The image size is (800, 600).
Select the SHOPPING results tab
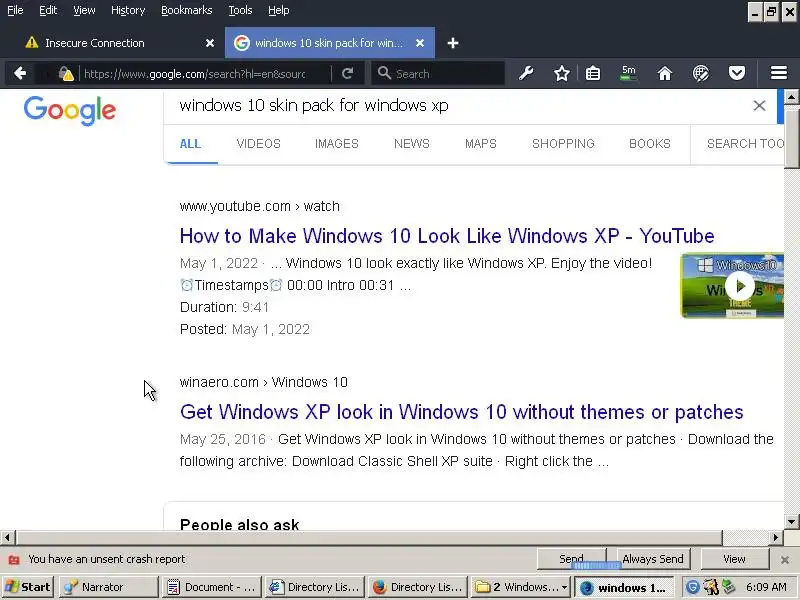pyautogui.click(x=563, y=144)
